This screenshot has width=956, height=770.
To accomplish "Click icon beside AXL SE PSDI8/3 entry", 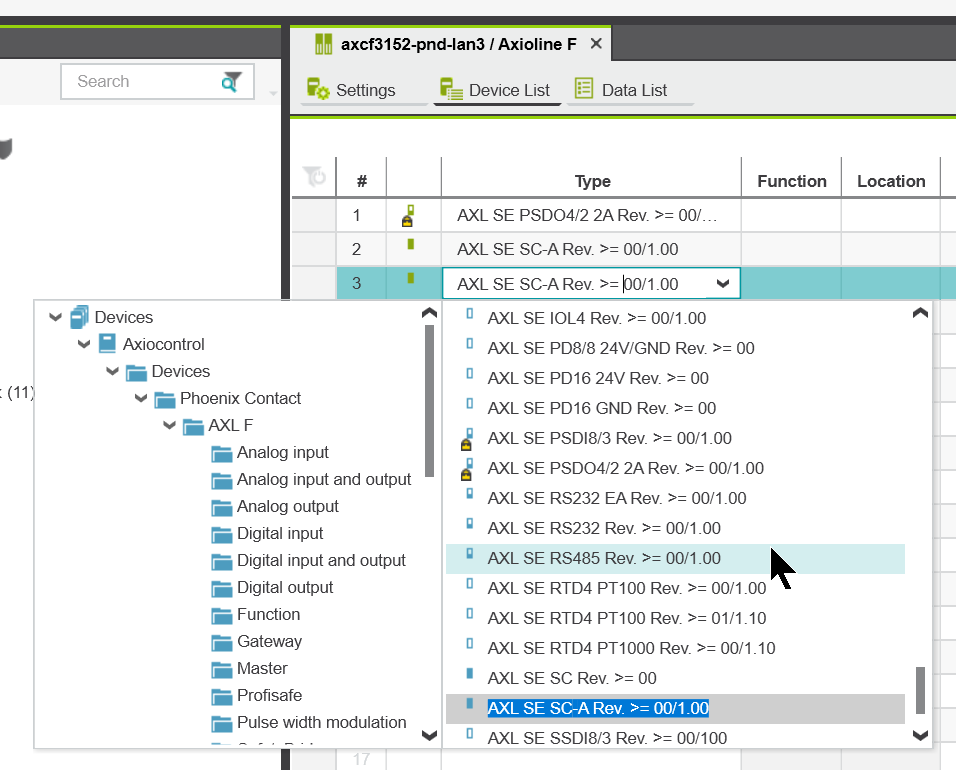I will (x=467, y=439).
